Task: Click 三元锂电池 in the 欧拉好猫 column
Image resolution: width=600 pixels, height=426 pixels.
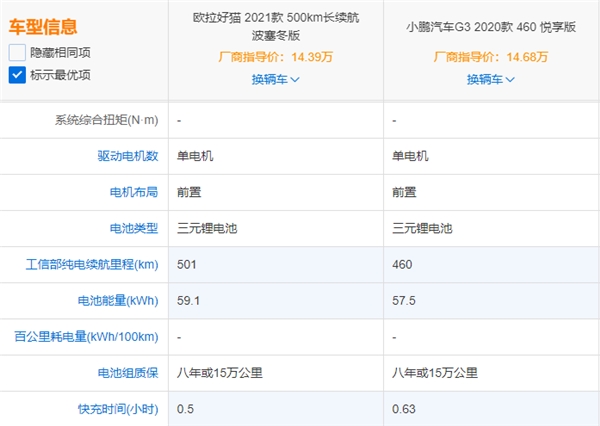Action: [207, 228]
